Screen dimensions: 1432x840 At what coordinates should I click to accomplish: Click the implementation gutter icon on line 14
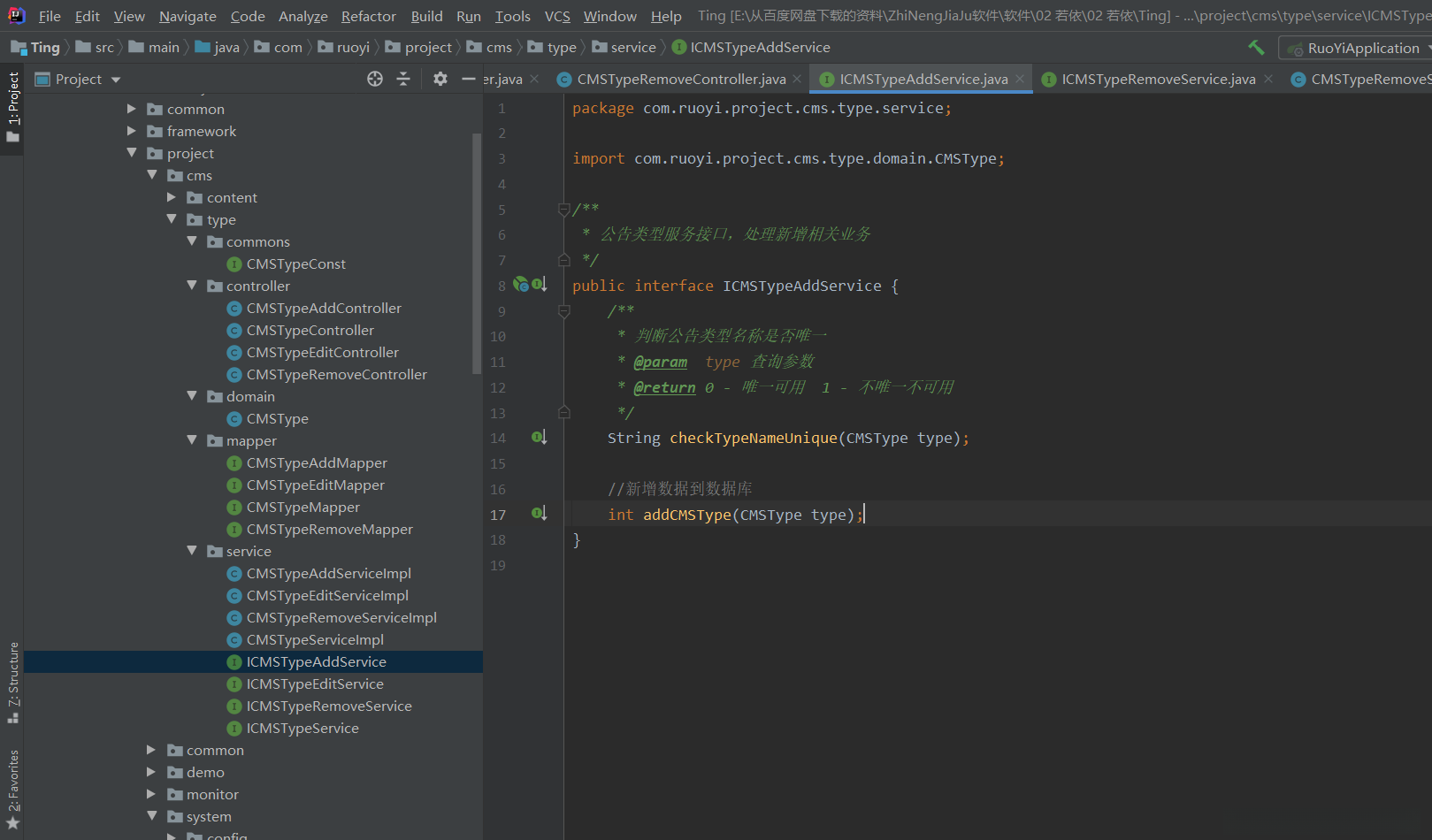tap(539, 438)
